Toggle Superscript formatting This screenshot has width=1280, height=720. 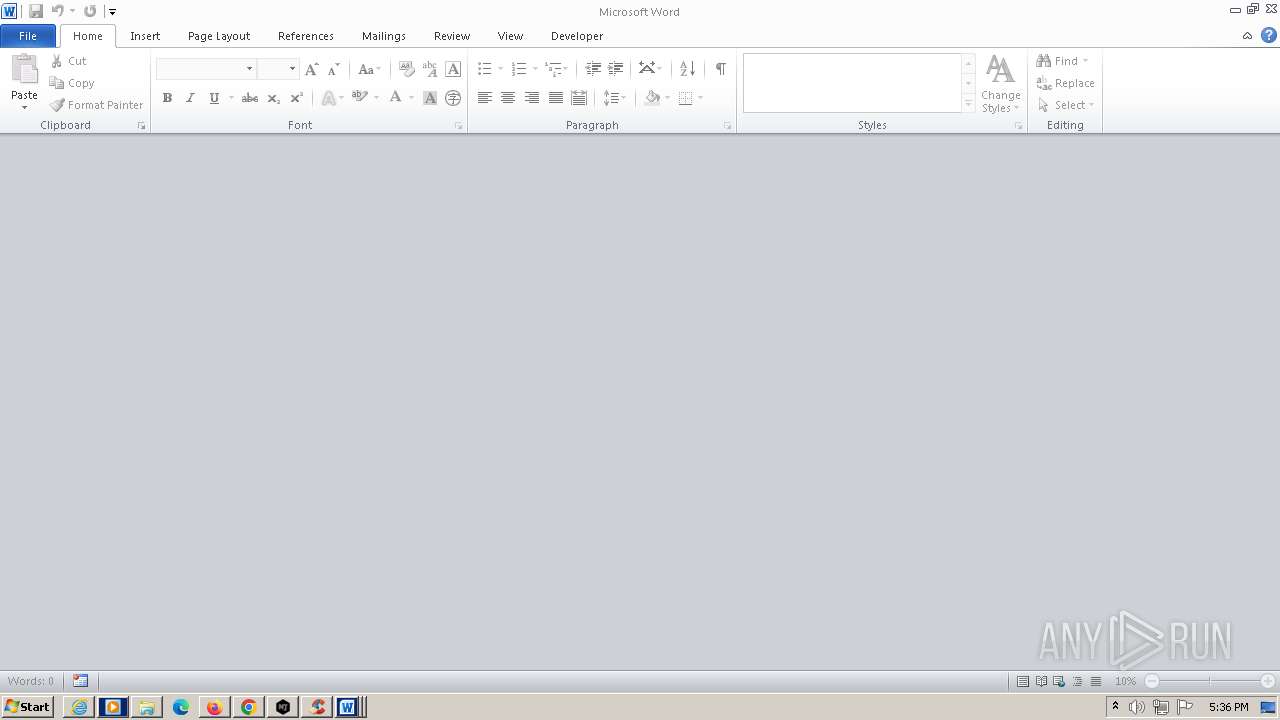click(x=296, y=98)
